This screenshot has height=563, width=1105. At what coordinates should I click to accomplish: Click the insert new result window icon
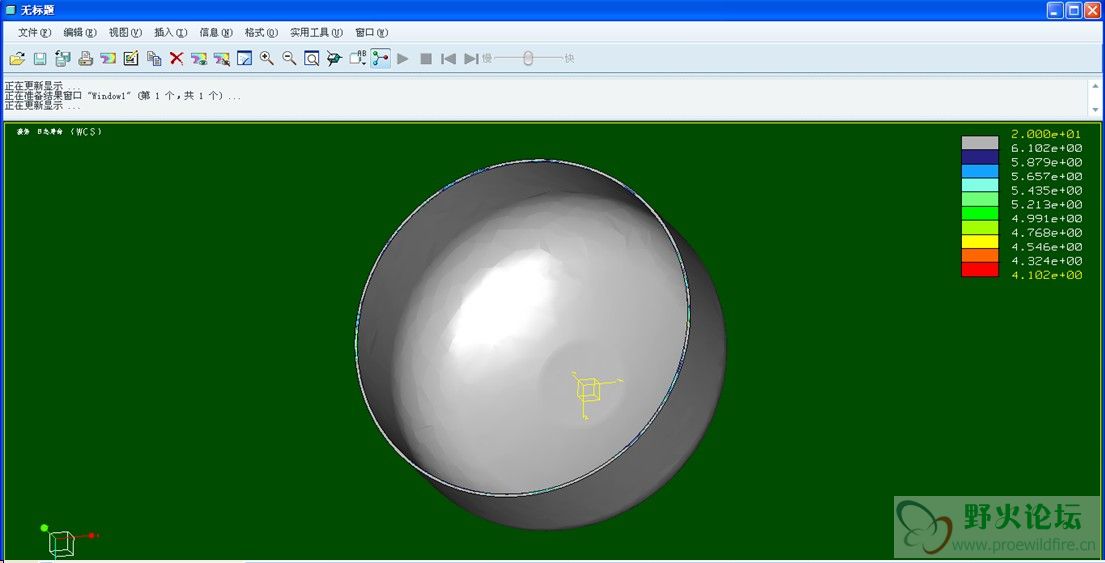click(108, 58)
